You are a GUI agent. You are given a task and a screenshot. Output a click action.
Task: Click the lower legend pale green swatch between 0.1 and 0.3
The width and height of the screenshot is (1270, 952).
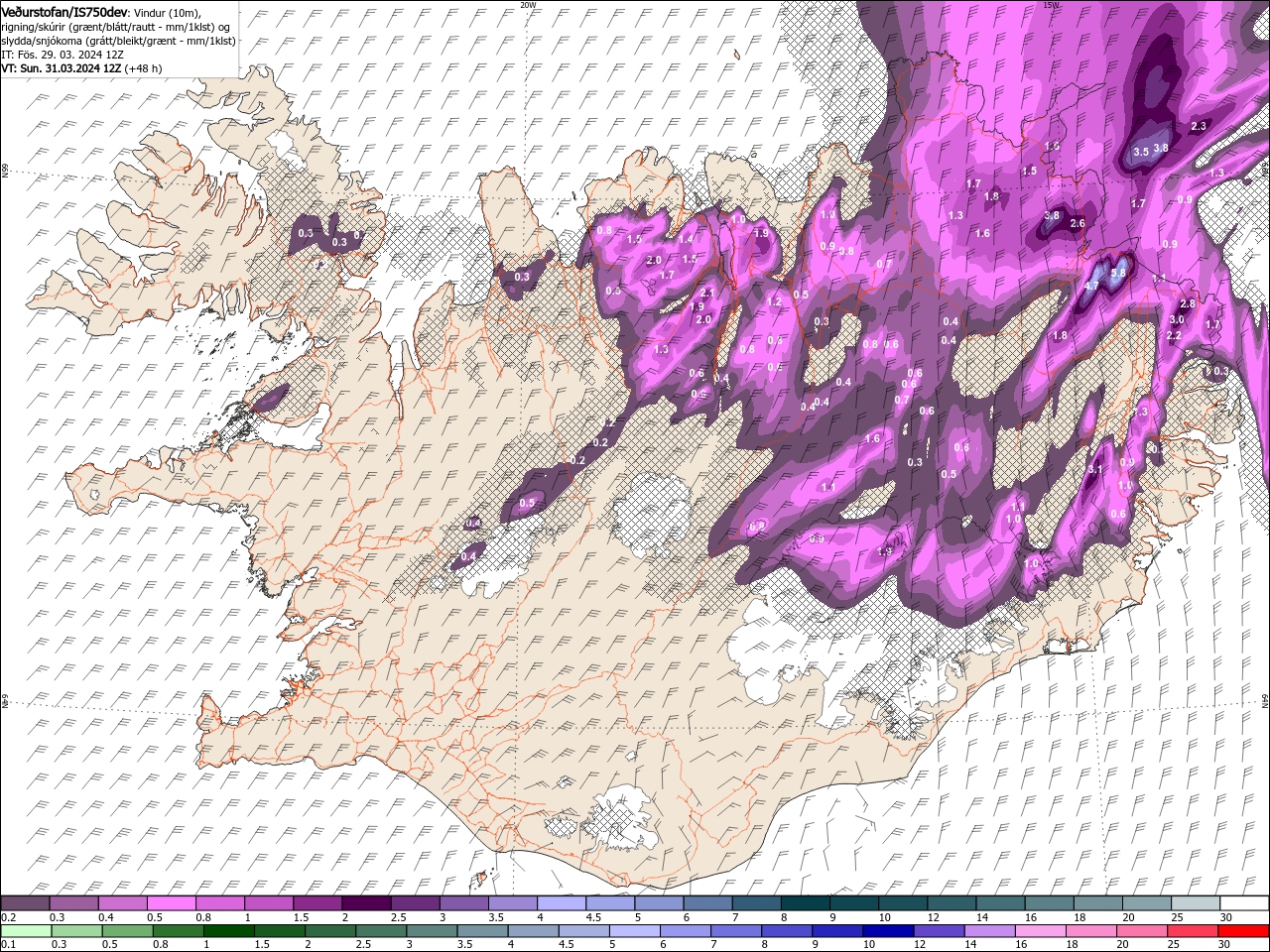26,930
